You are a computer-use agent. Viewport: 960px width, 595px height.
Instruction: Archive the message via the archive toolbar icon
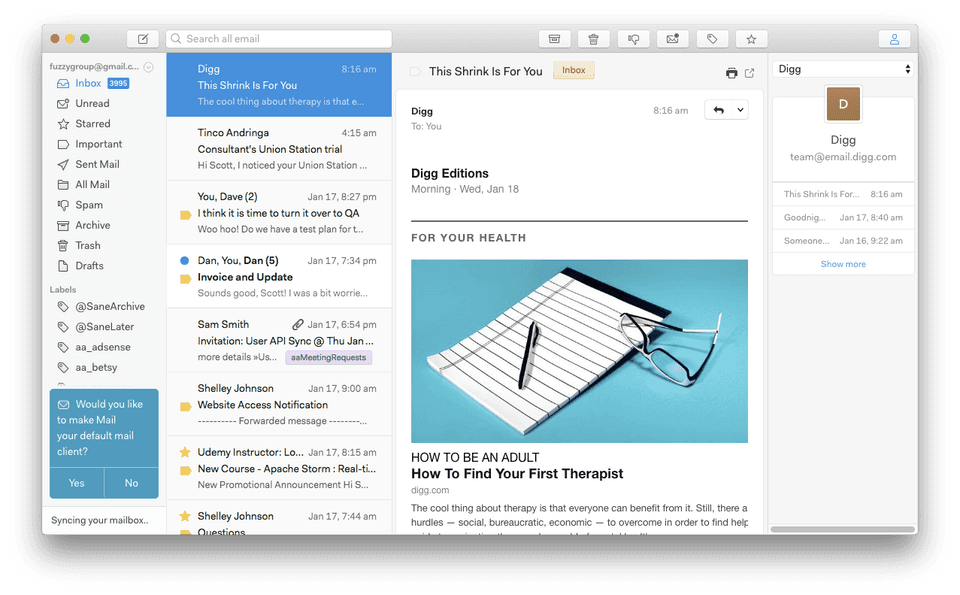point(554,38)
